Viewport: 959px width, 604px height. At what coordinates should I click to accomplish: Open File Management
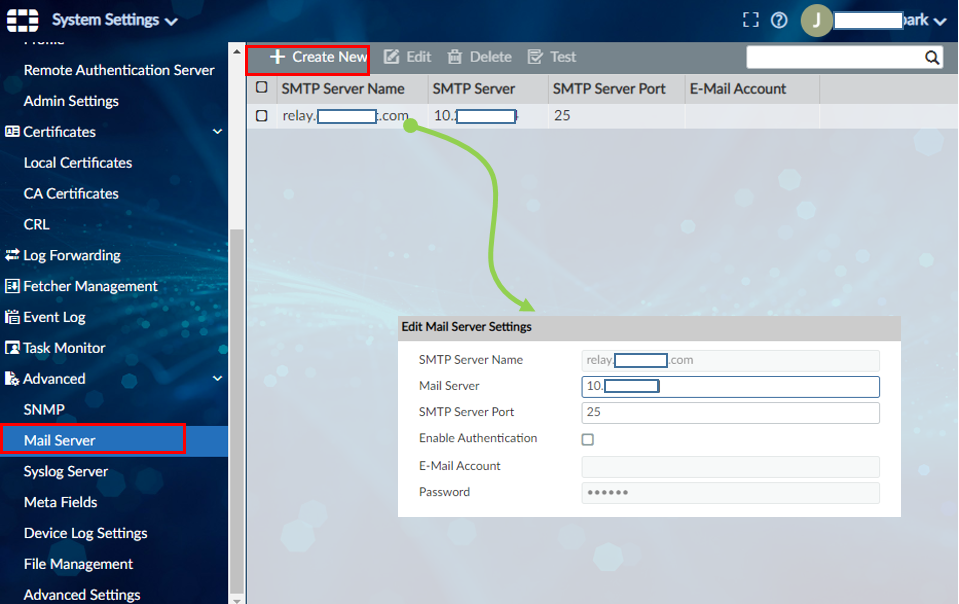78,564
